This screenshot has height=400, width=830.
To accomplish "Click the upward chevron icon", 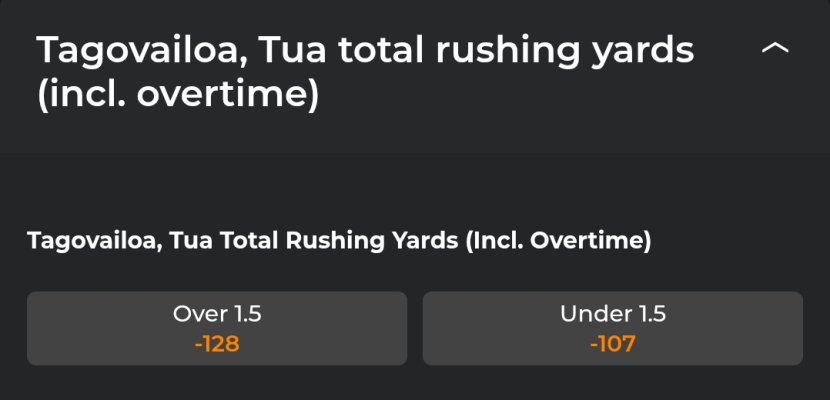I will [x=775, y=49].
